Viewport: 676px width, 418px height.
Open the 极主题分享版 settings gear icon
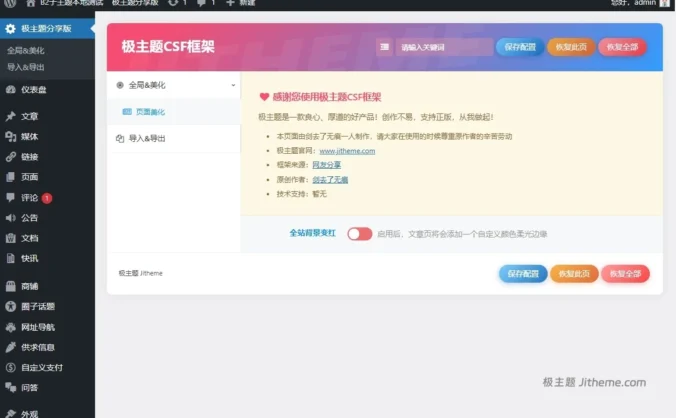pos(10,29)
